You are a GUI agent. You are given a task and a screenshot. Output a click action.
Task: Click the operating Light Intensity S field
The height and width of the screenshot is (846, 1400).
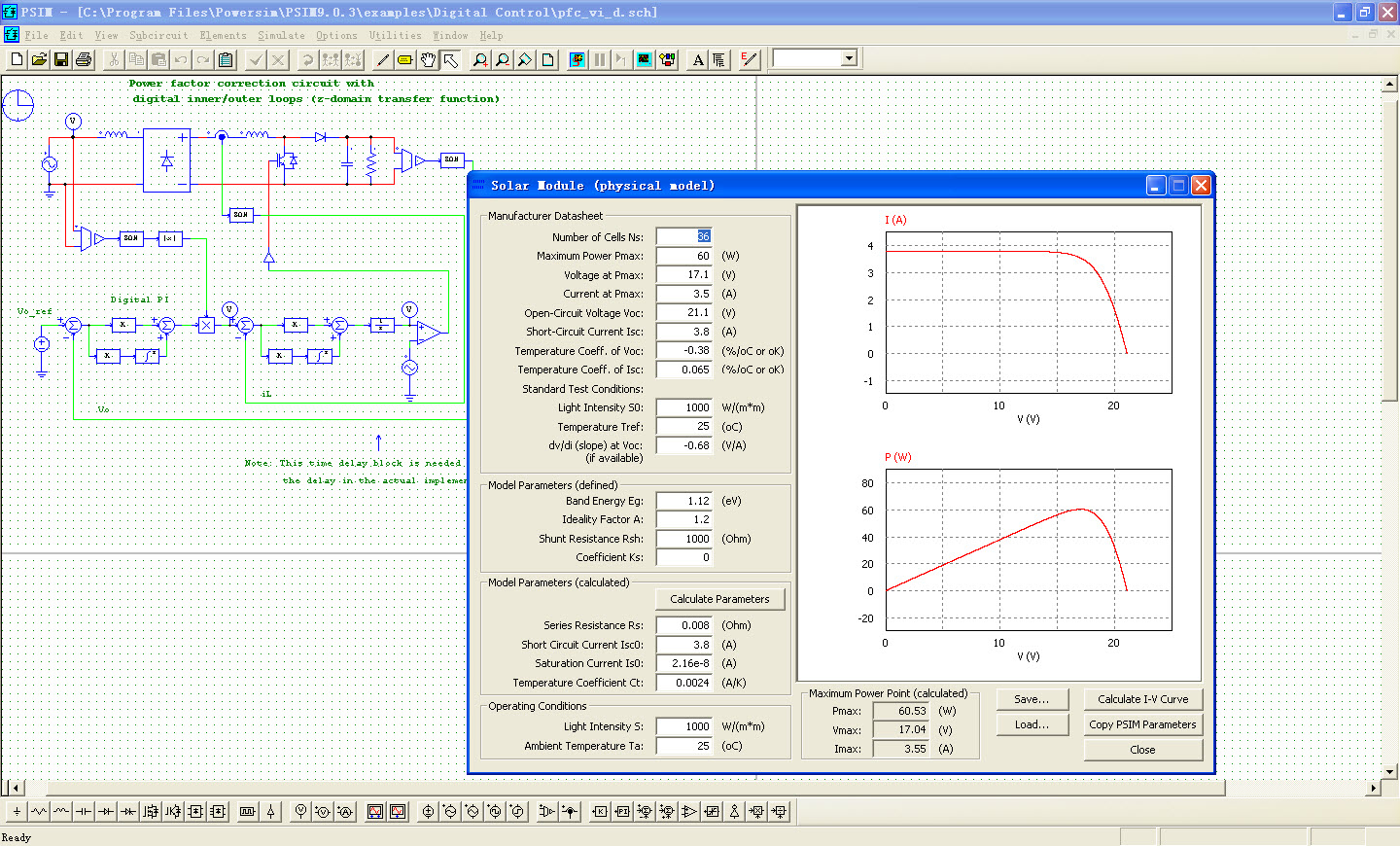[x=684, y=726]
